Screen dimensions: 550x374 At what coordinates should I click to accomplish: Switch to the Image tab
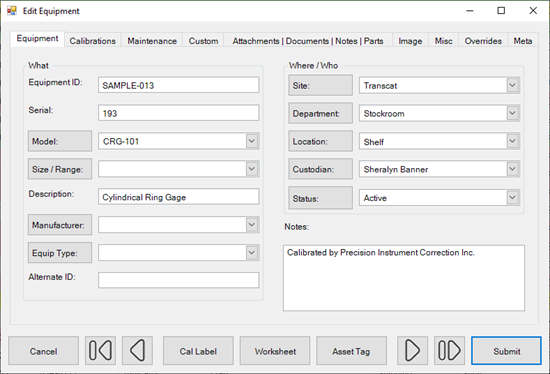(410, 41)
